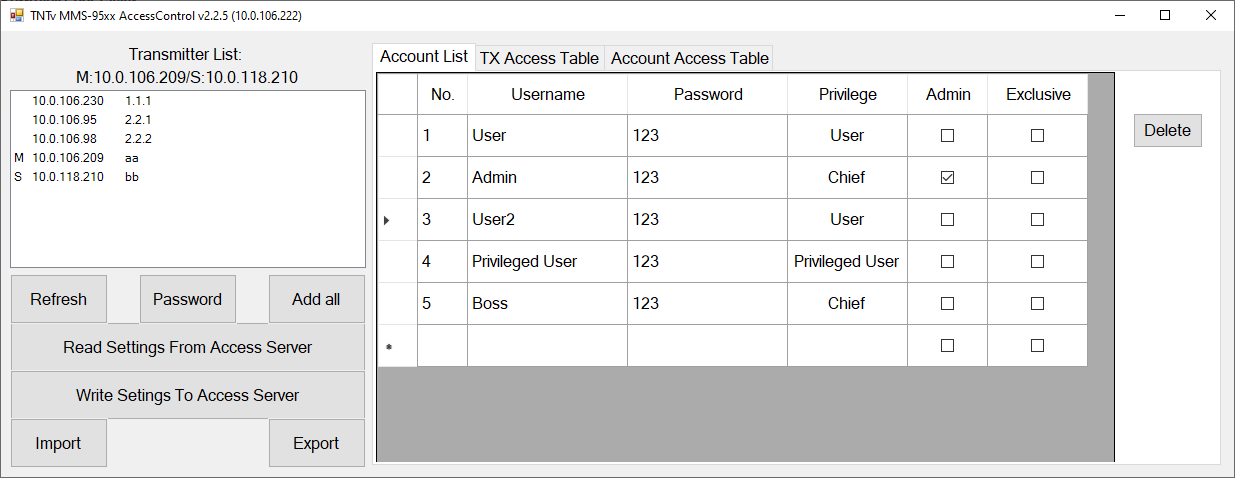Toggle Admin checkbox for User account
Screen dimensions: 1235x478
[948, 136]
